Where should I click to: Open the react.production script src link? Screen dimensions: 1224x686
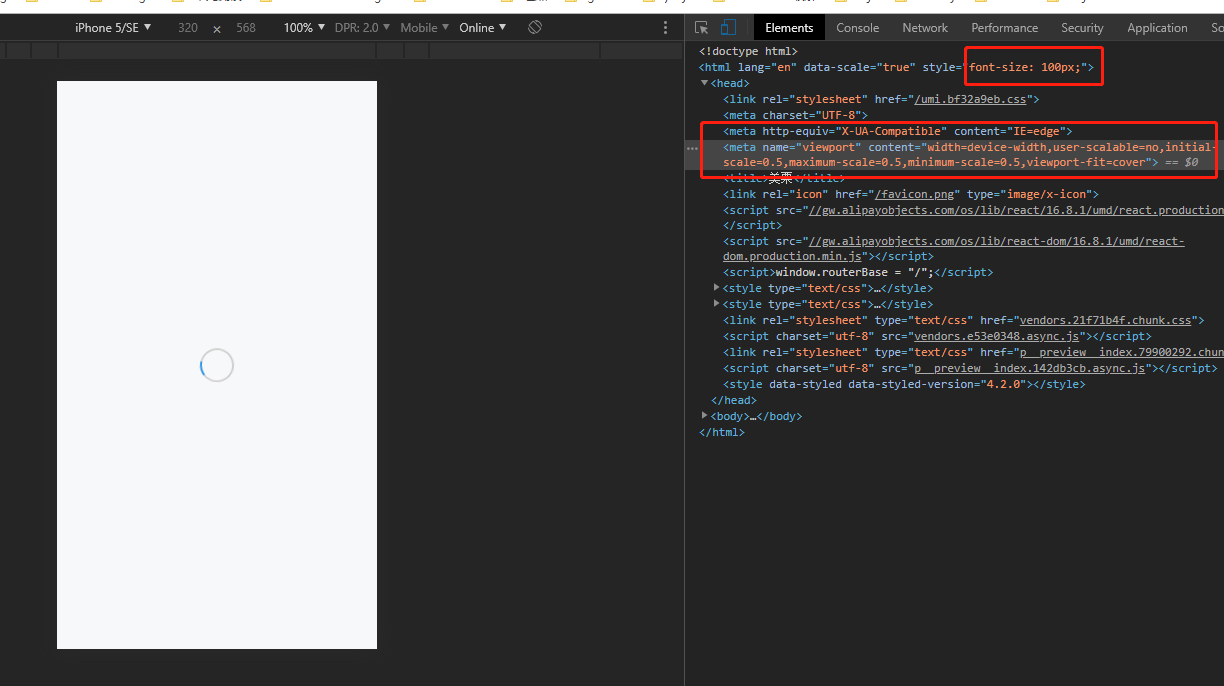pos(1014,210)
